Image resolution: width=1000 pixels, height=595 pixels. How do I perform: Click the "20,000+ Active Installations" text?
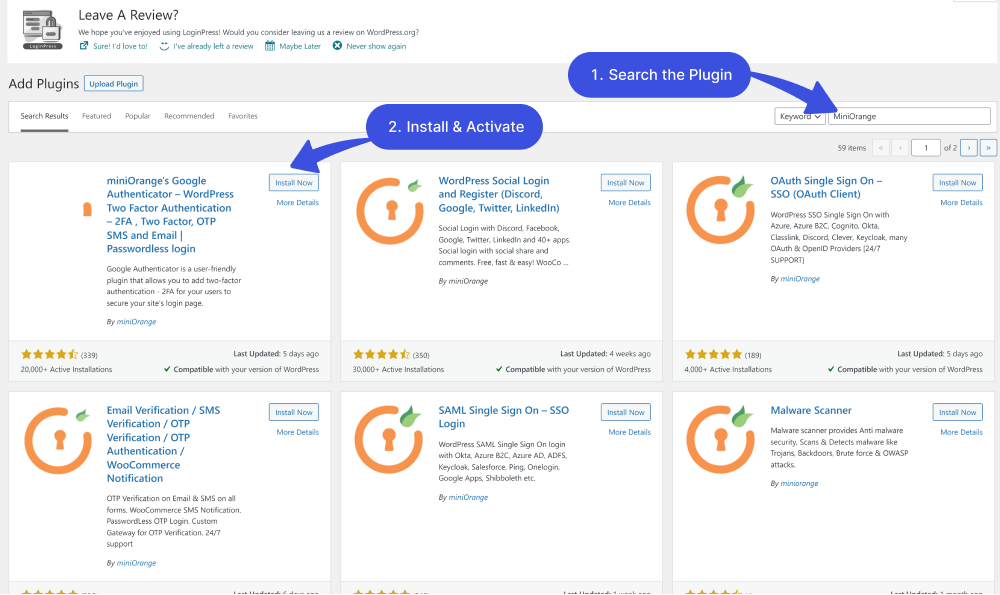pyautogui.click(x=66, y=369)
